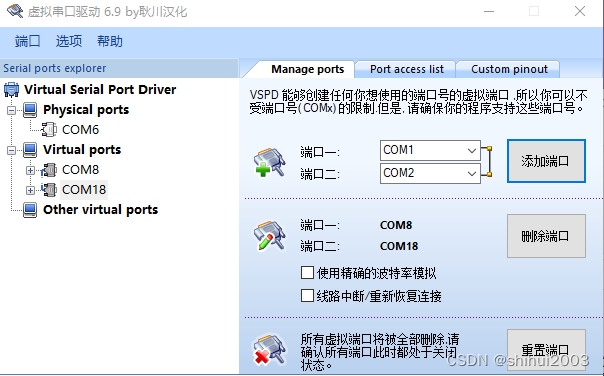
Task: Select the Virtual ports label
Action: (x=82, y=149)
